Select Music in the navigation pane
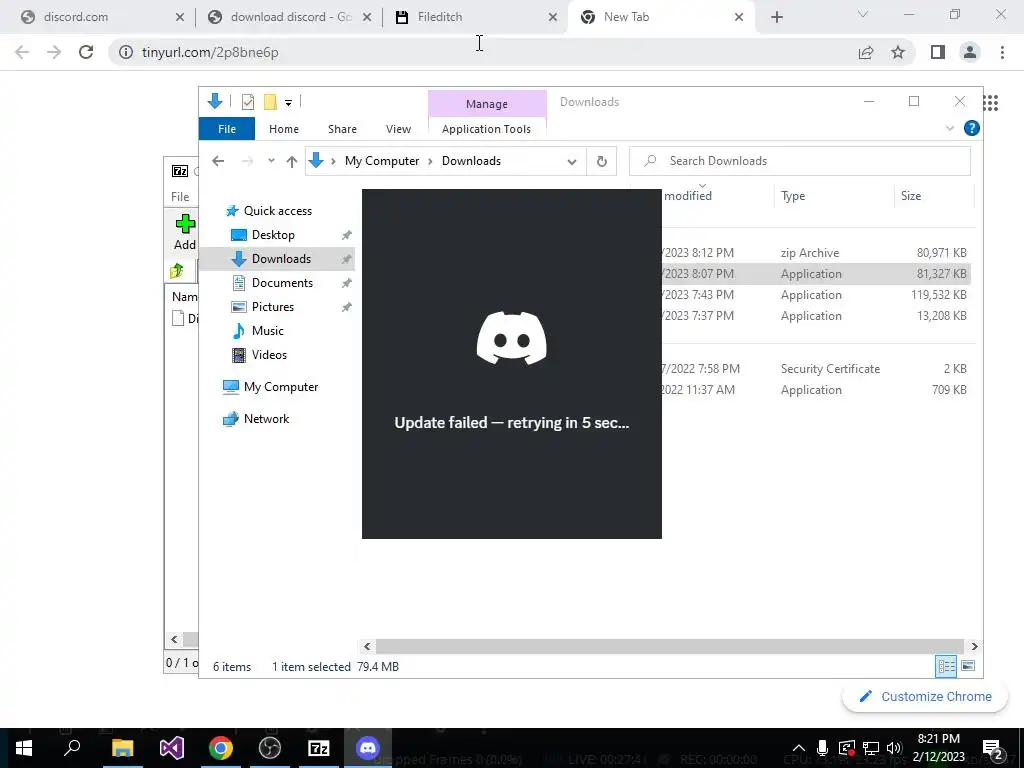The width and height of the screenshot is (1024, 768). point(268,330)
